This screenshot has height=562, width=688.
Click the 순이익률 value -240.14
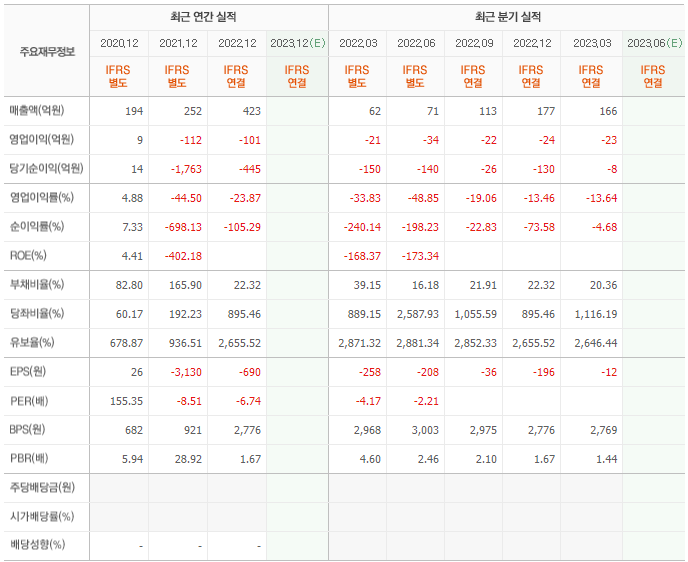pos(362,227)
